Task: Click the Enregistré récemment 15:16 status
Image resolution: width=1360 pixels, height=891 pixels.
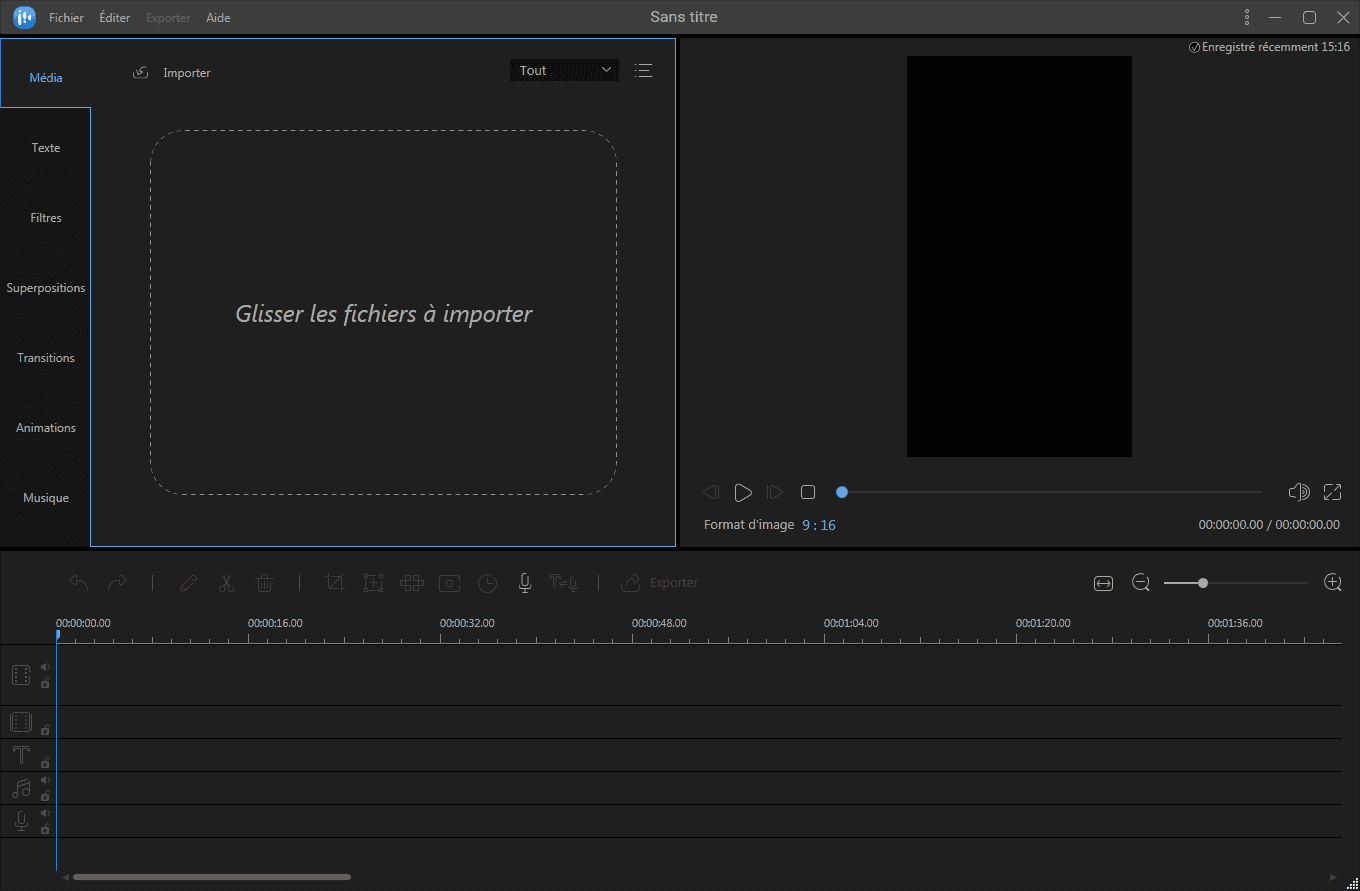Action: 1269,47
